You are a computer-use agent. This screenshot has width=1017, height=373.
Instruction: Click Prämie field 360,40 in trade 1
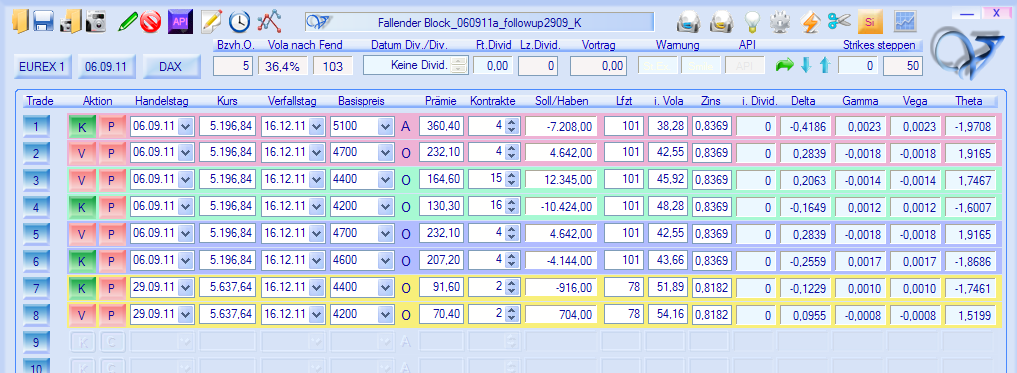tap(441, 126)
